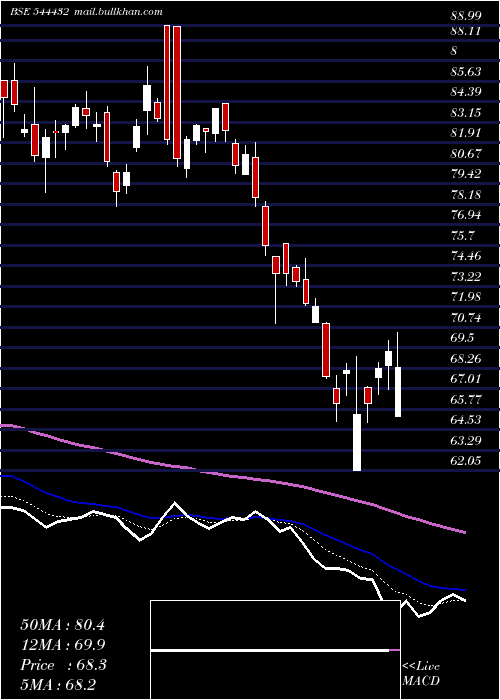The height and width of the screenshot is (700, 500).
Task: Click the 79.42 price axis label
Action: coord(466,174)
